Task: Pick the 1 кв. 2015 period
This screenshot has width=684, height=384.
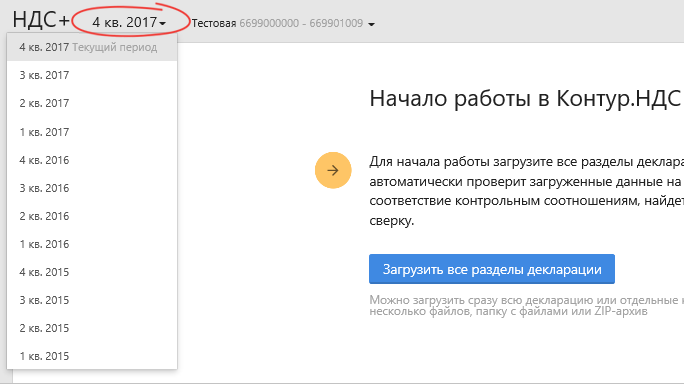Action: [x=92, y=356]
